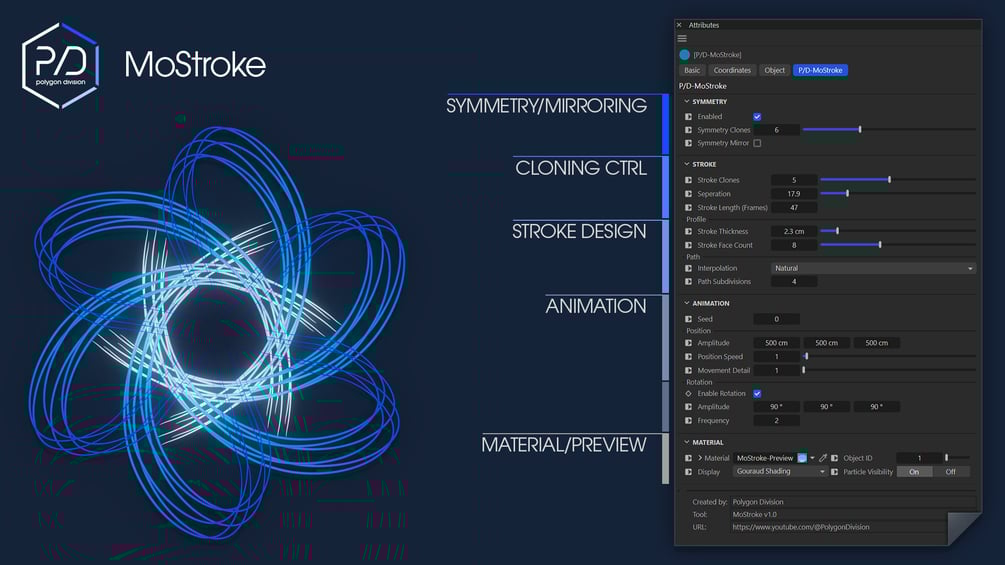The height and width of the screenshot is (565, 1005).
Task: Click the Path Subdivisions value field
Action: 794,282
